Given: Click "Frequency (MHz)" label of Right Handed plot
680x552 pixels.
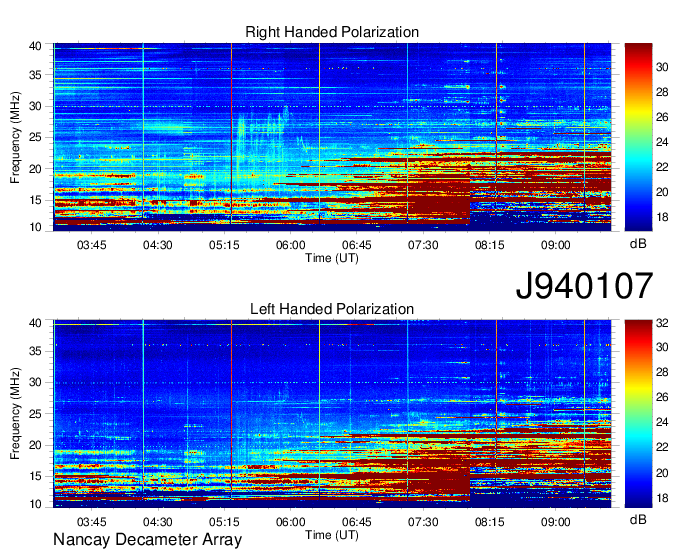Looking at the screenshot, I should [x=15, y=137].
